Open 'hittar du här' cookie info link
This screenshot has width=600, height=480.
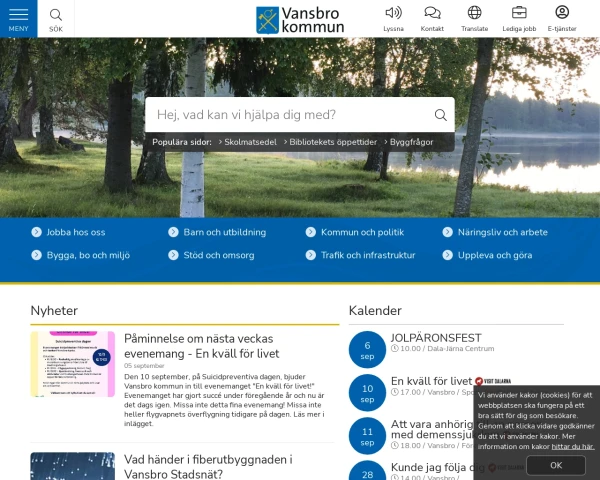573,446
